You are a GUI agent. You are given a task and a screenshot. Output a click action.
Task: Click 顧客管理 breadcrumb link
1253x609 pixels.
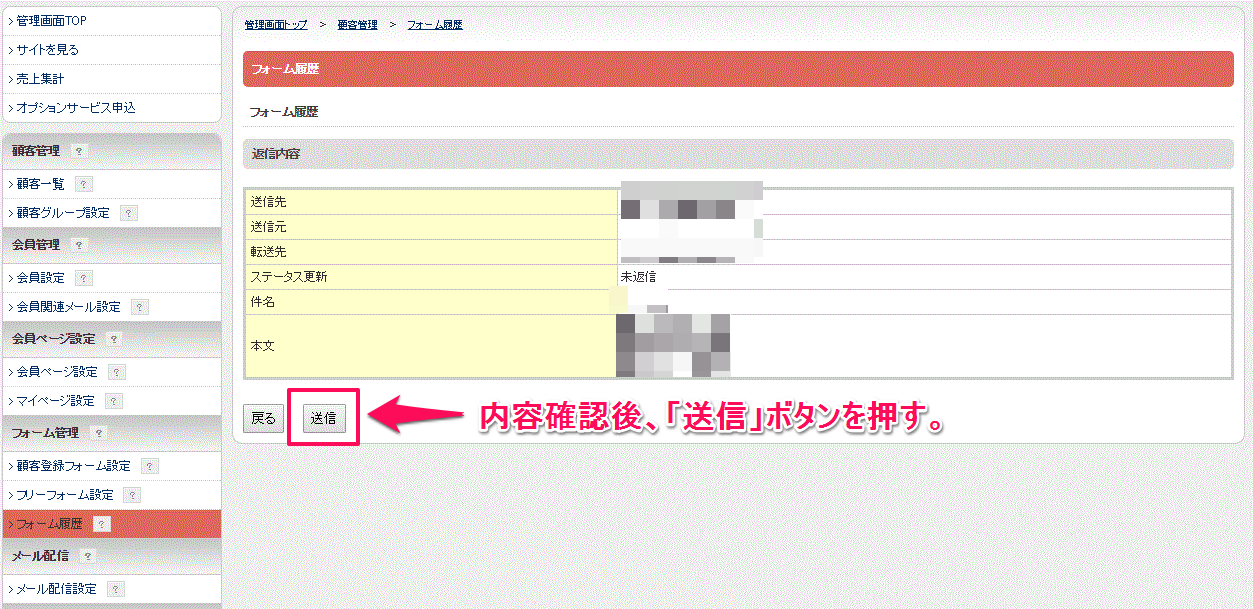(x=357, y=24)
